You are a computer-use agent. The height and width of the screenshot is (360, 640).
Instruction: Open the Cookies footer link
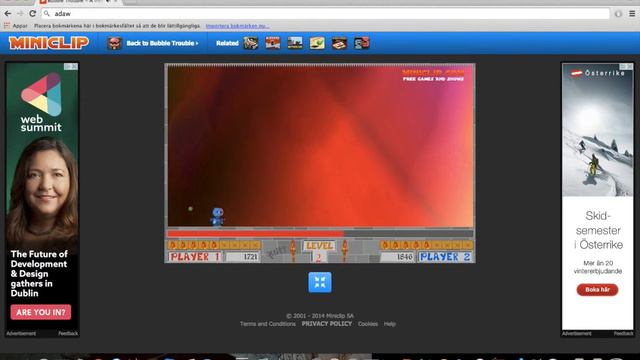368,324
